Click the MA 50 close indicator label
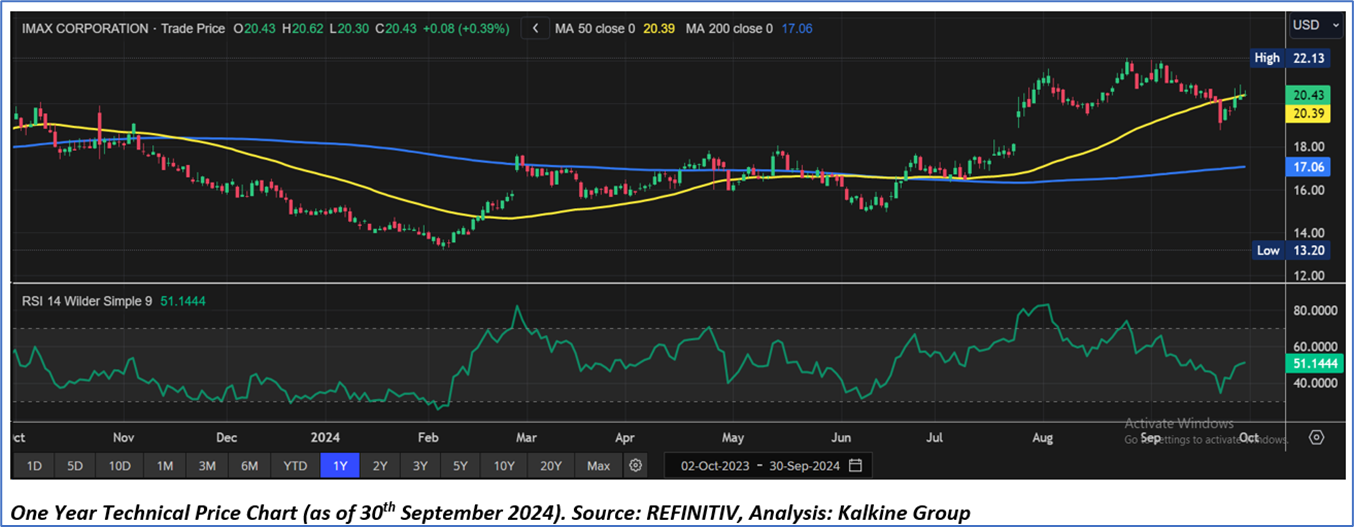1354x527 pixels. pos(595,29)
